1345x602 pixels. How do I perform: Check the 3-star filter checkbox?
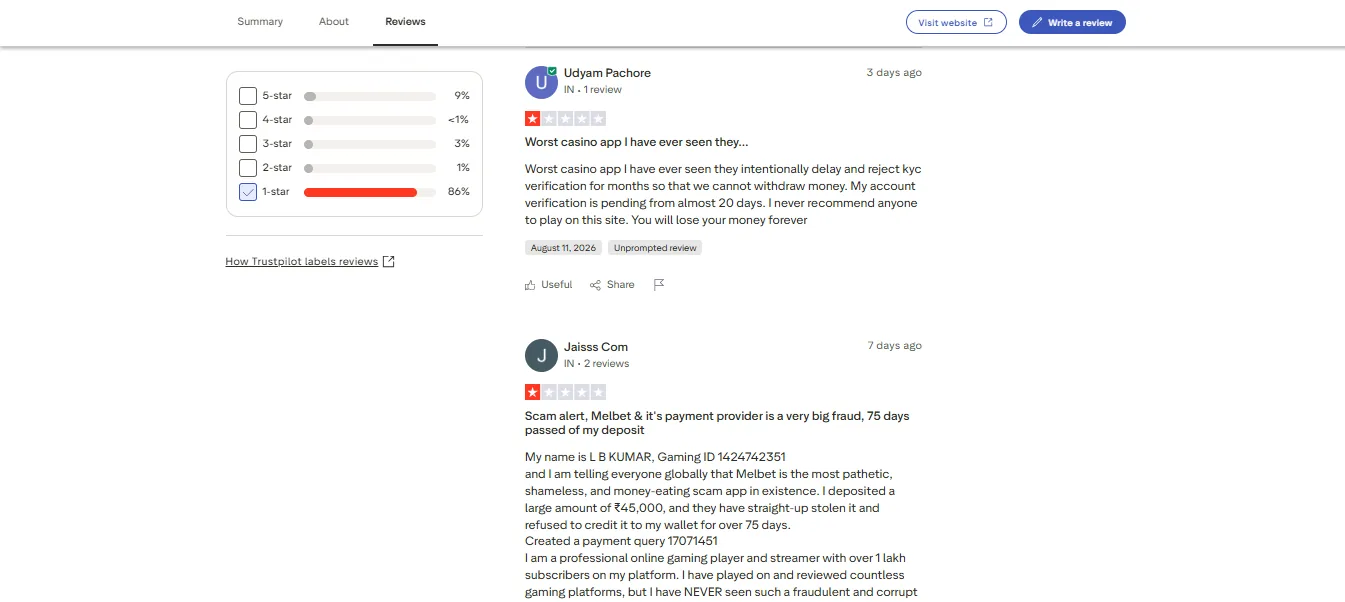click(248, 144)
